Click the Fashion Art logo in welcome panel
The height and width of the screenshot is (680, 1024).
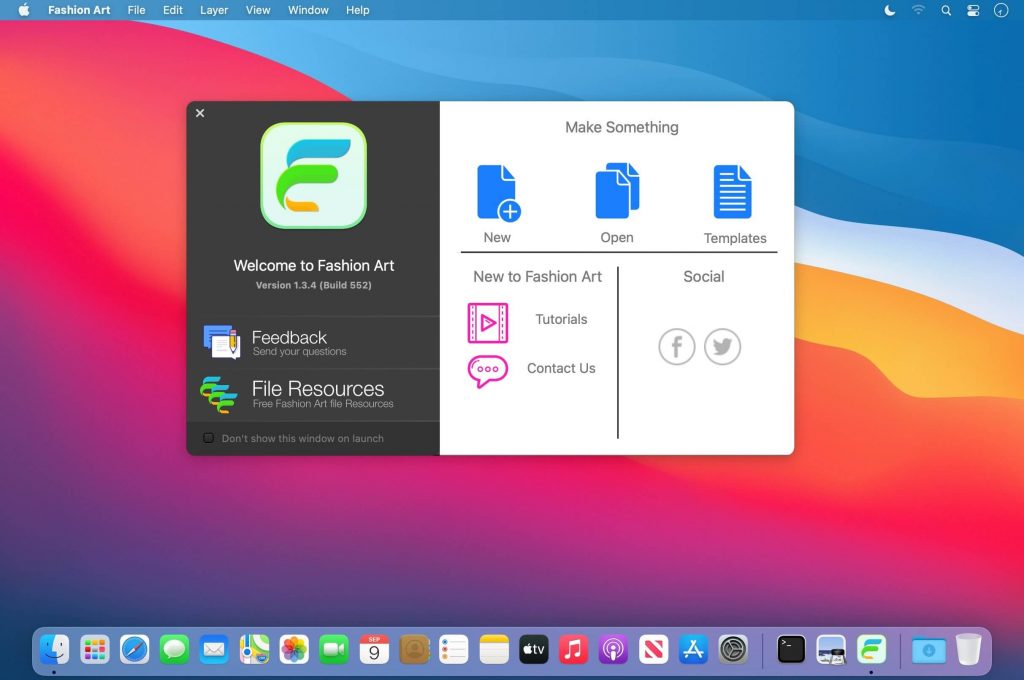pos(313,175)
